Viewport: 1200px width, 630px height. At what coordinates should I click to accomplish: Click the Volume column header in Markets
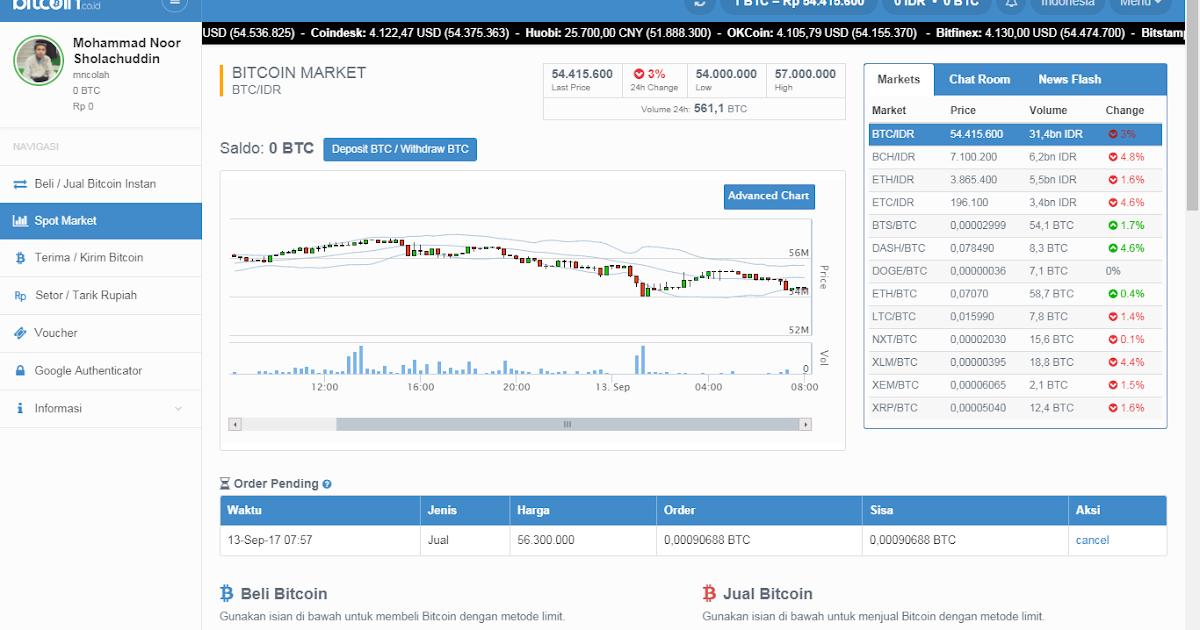click(1048, 111)
